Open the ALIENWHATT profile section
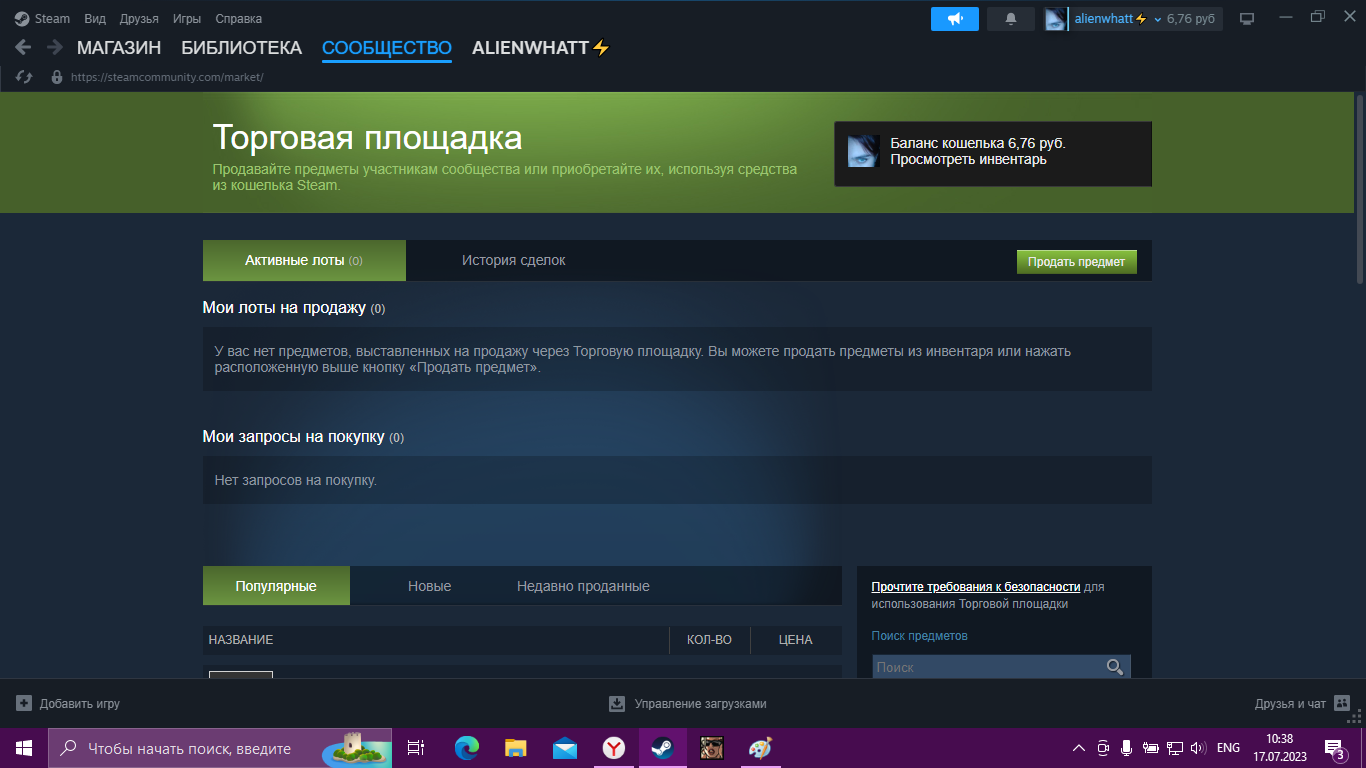 (x=541, y=48)
